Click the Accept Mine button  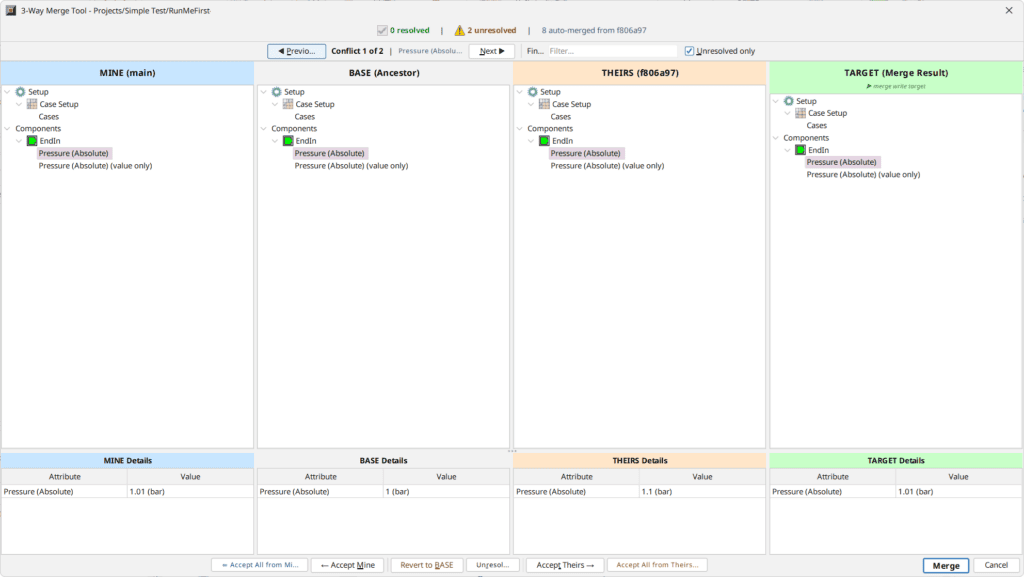pos(347,565)
